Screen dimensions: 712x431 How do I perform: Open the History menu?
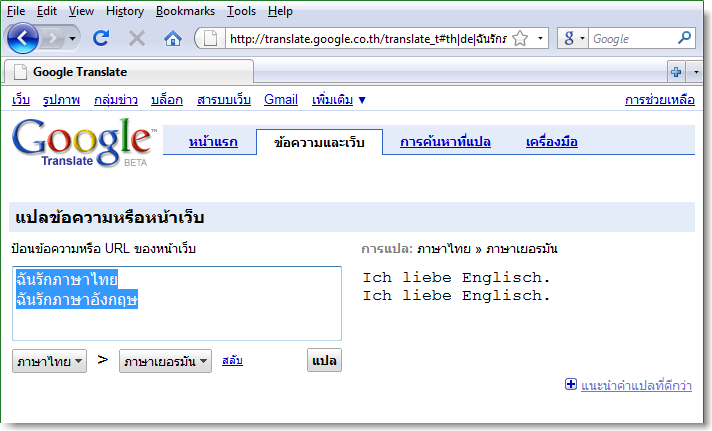(125, 11)
